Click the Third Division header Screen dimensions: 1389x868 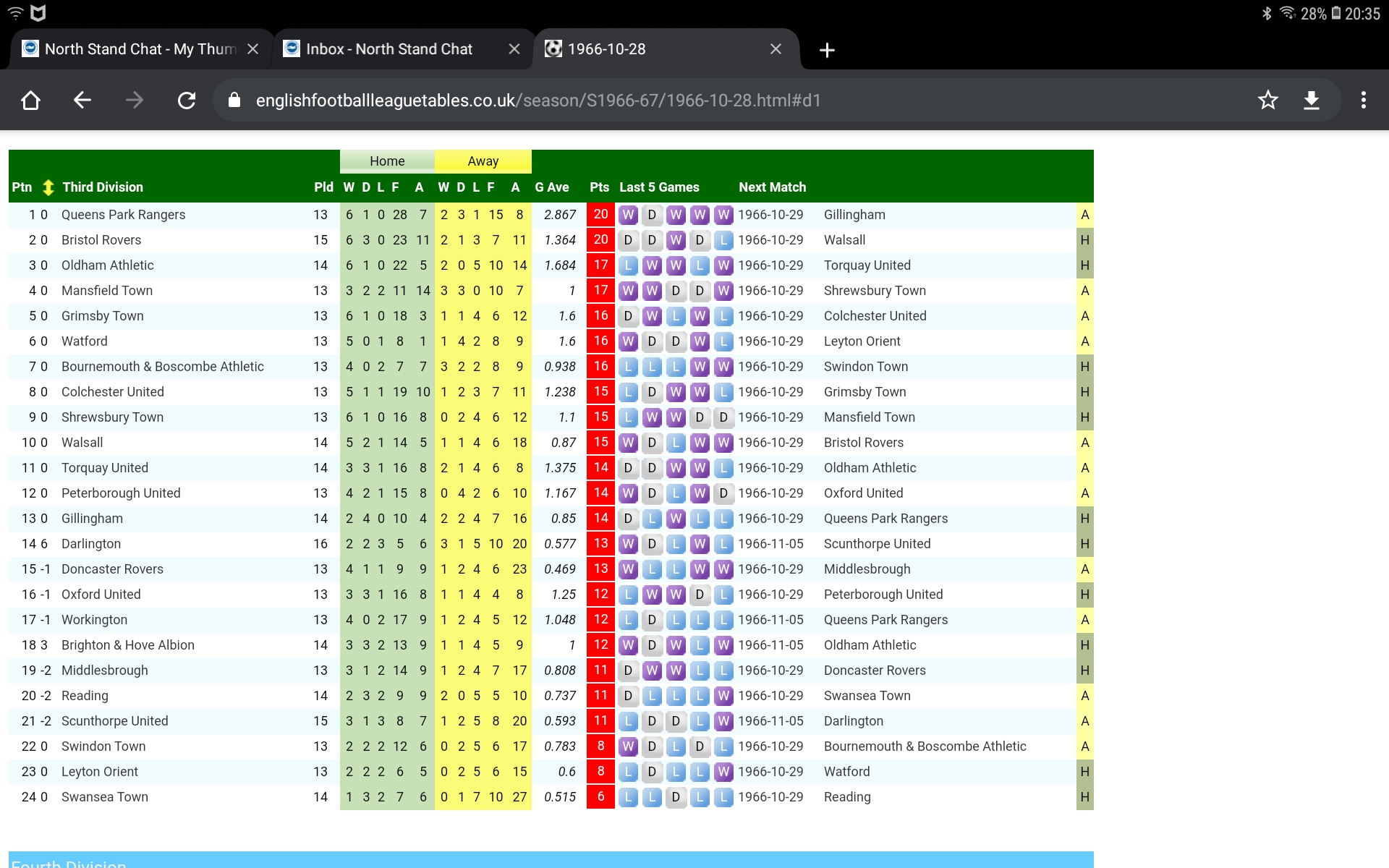[x=103, y=187]
